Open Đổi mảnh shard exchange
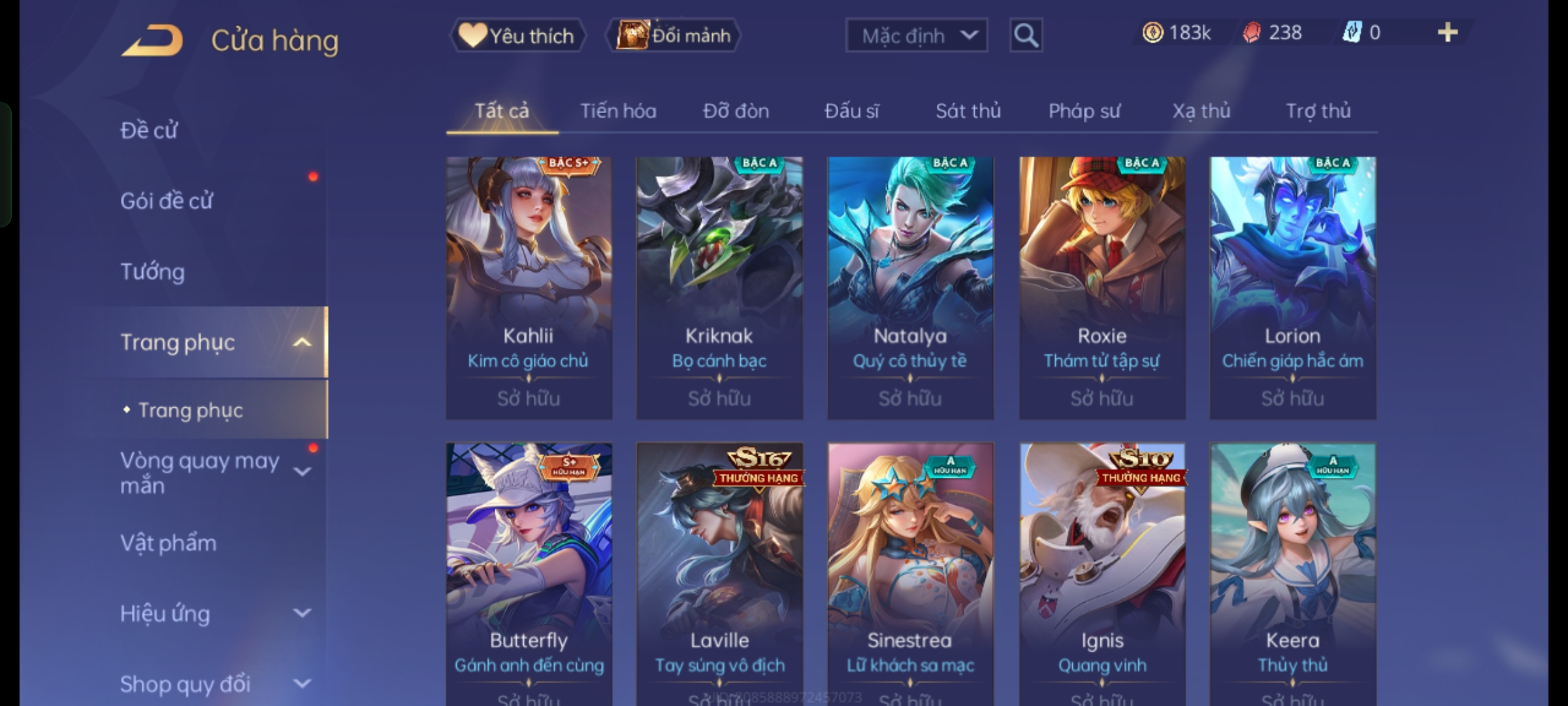Viewport: 1568px width, 706px height. click(674, 35)
